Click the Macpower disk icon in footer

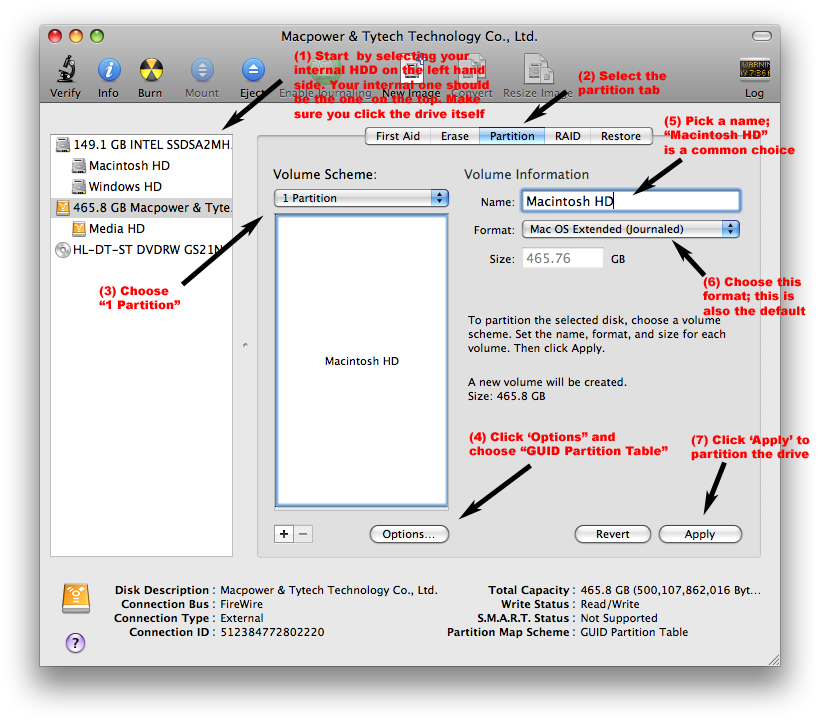76,599
